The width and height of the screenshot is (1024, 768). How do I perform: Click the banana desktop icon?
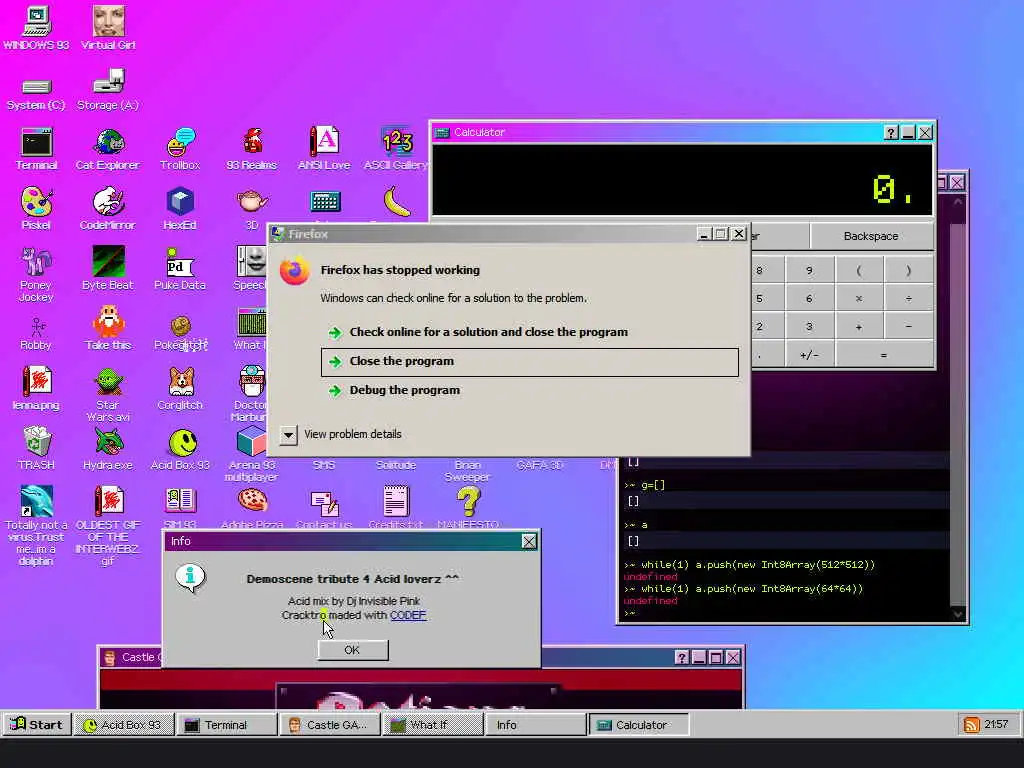(x=396, y=201)
